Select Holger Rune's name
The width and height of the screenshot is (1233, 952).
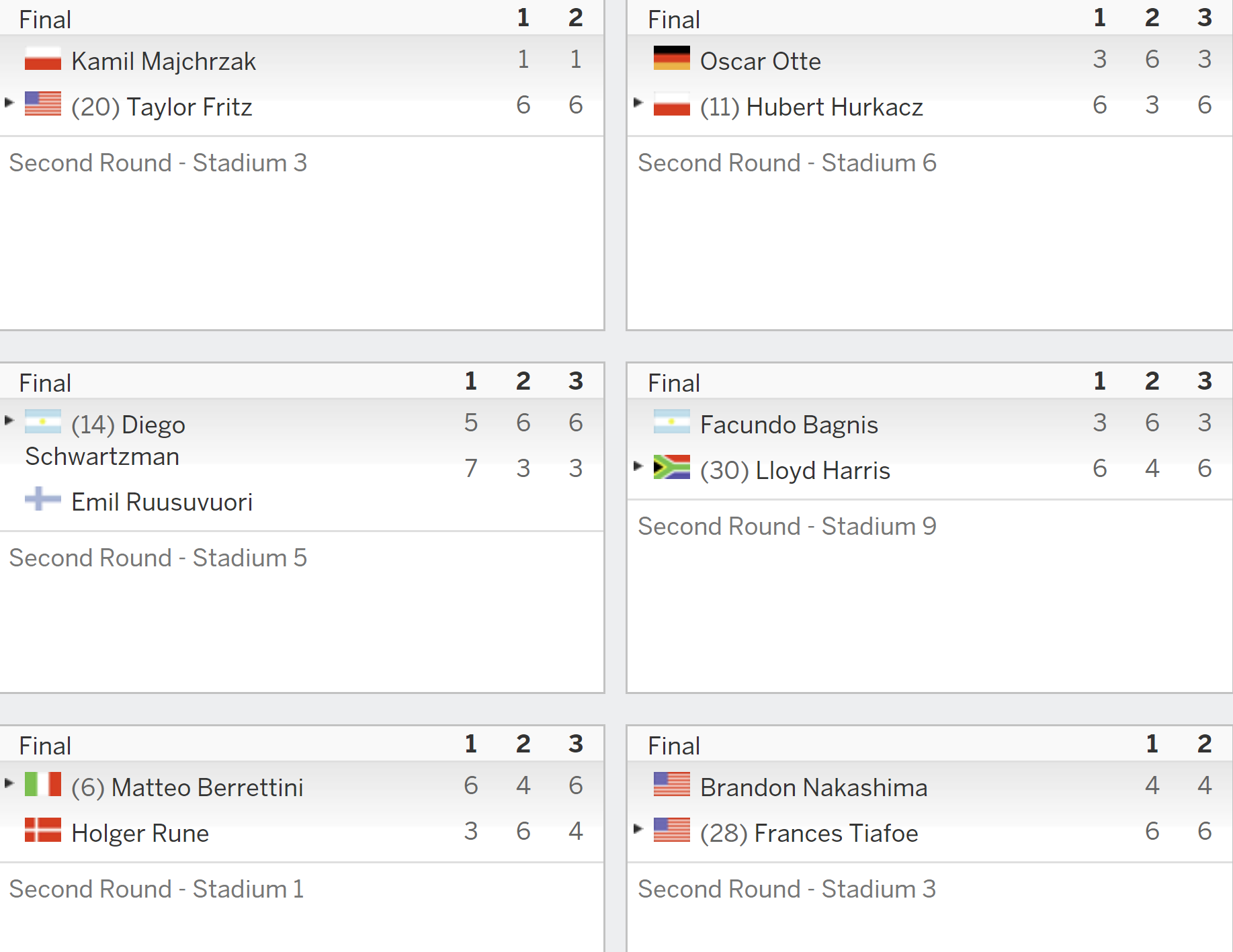[x=140, y=833]
